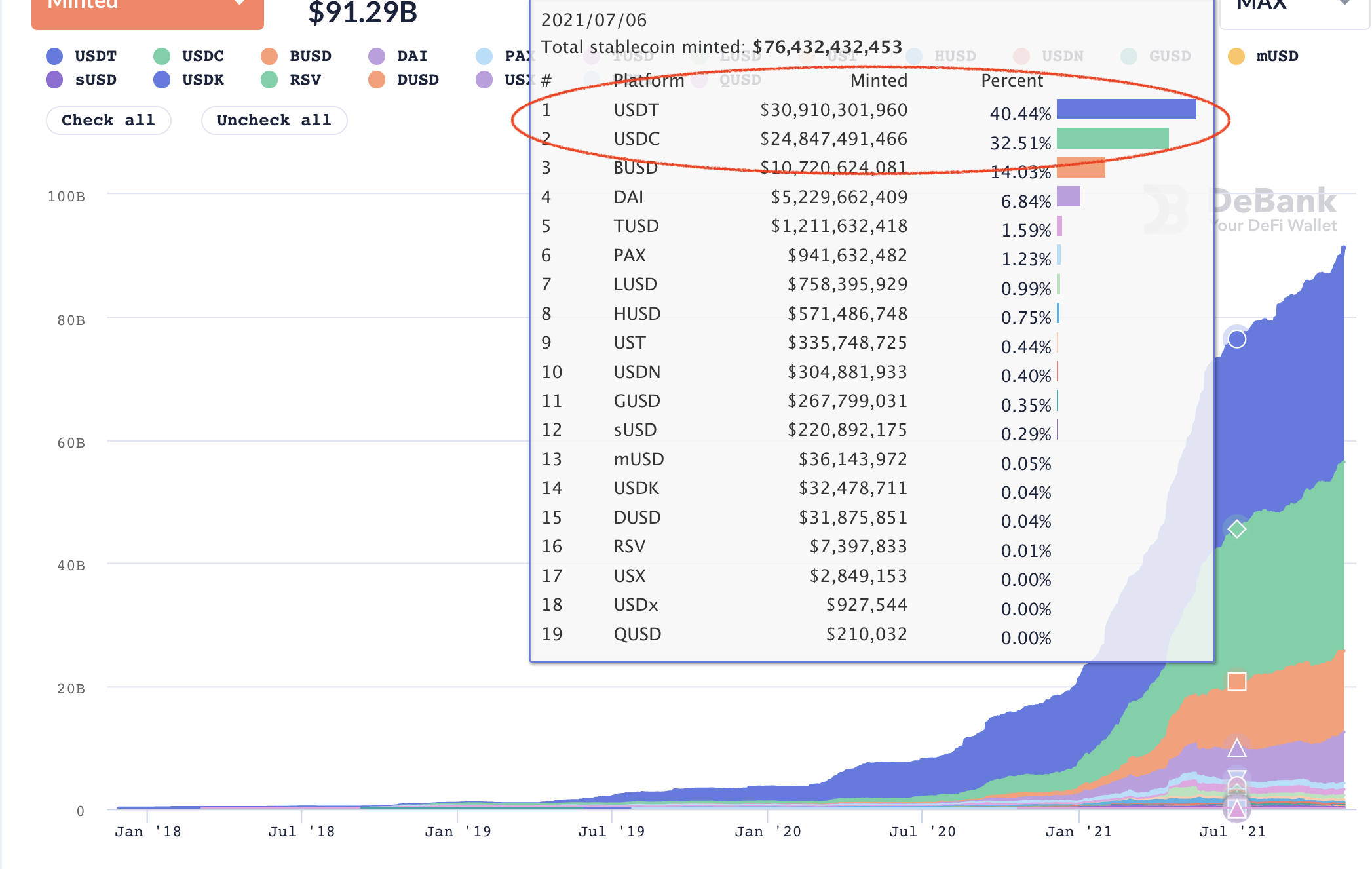Image resolution: width=1372 pixels, height=869 pixels.
Task: Click the Check all button
Action: (x=108, y=121)
